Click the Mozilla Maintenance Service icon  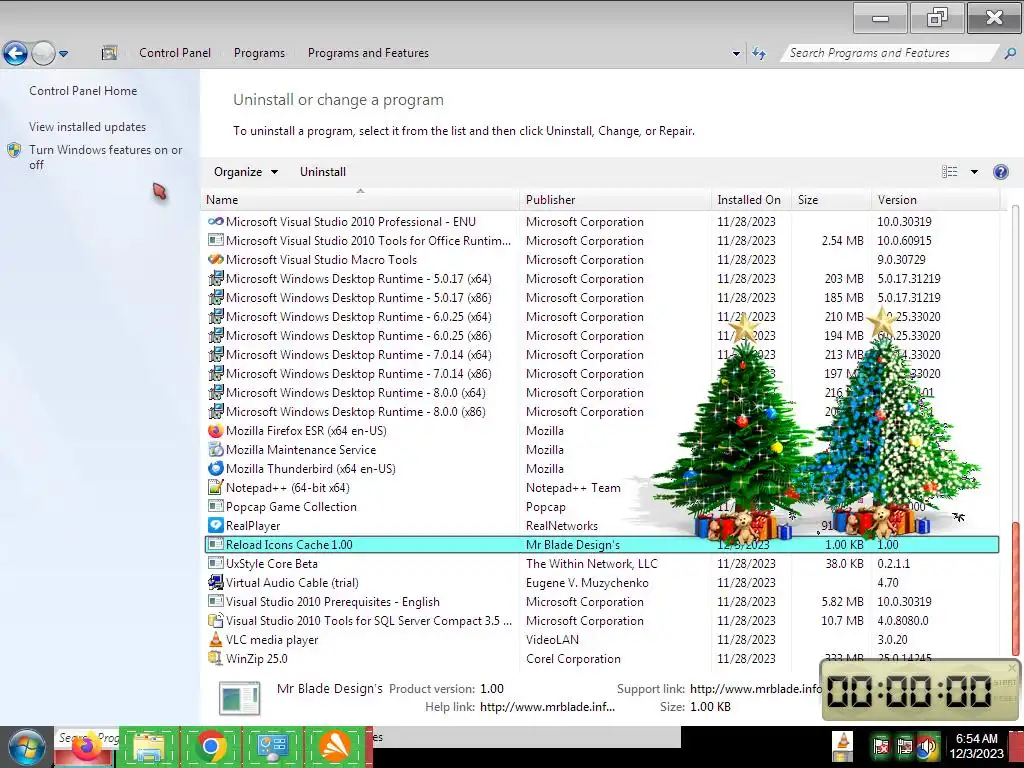pos(216,450)
